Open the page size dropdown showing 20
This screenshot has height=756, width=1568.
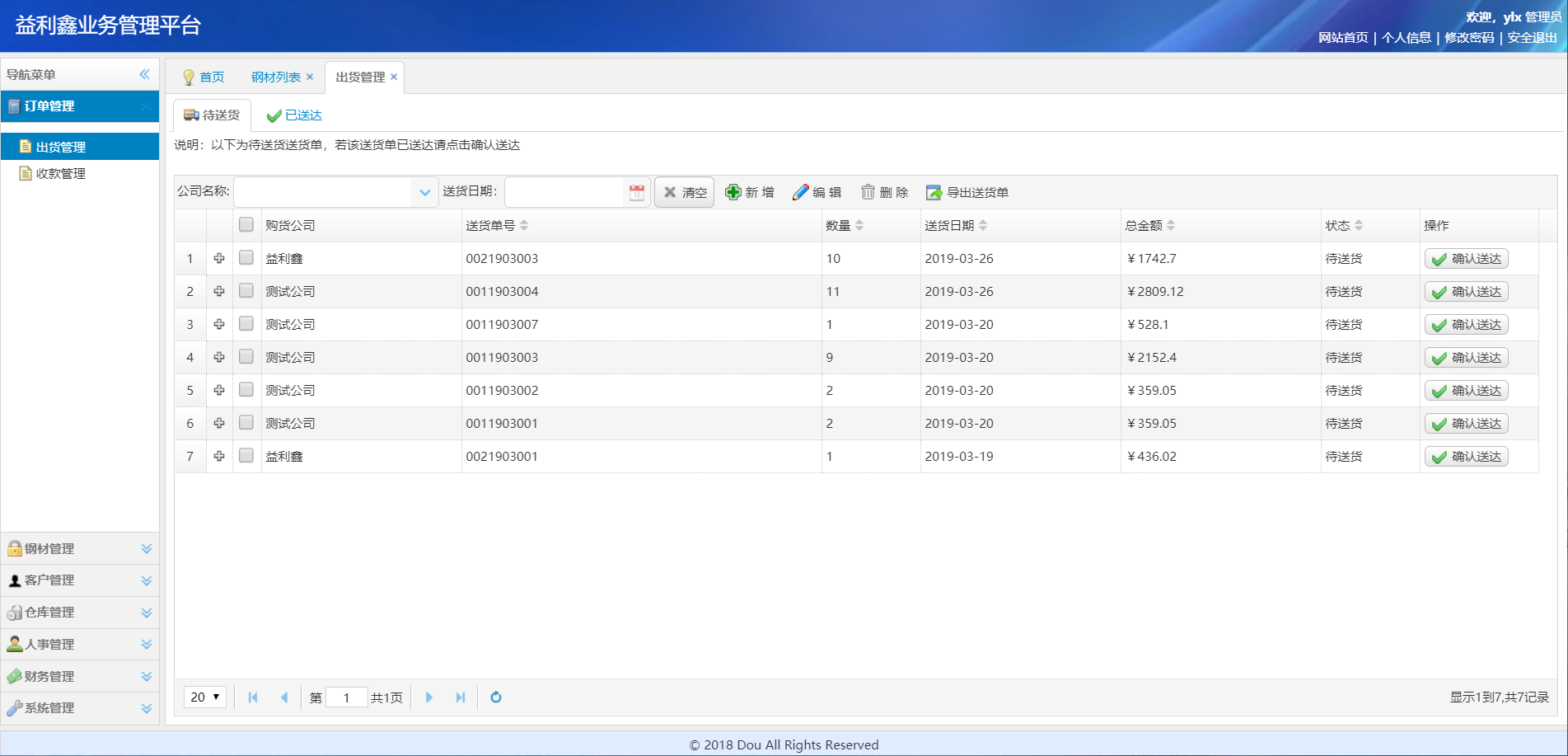pyautogui.click(x=204, y=697)
